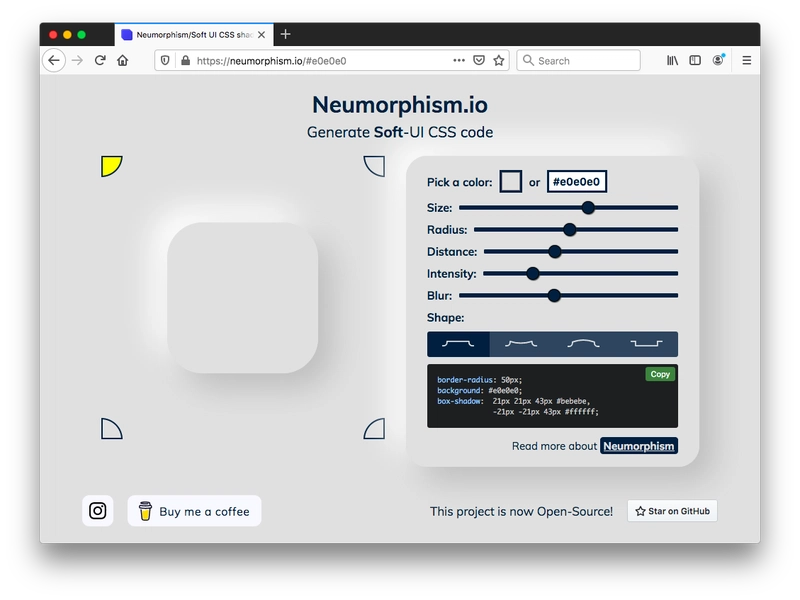Click the background: #e0e0e0 code line
The image size is (800, 600).
pos(480,390)
